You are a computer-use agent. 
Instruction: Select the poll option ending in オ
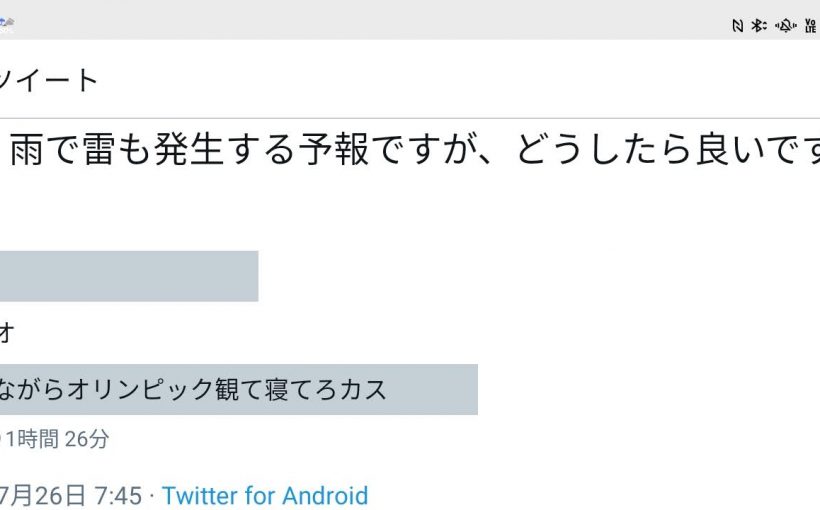(x=6, y=333)
